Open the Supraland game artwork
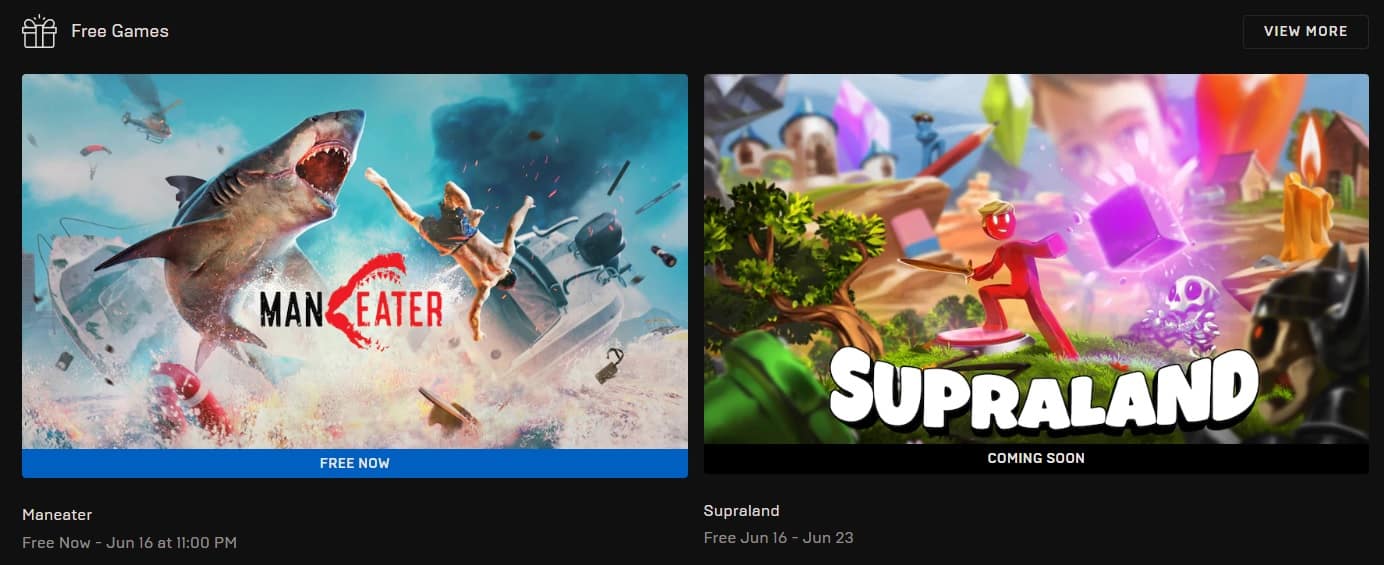1384x565 pixels. [1036, 259]
